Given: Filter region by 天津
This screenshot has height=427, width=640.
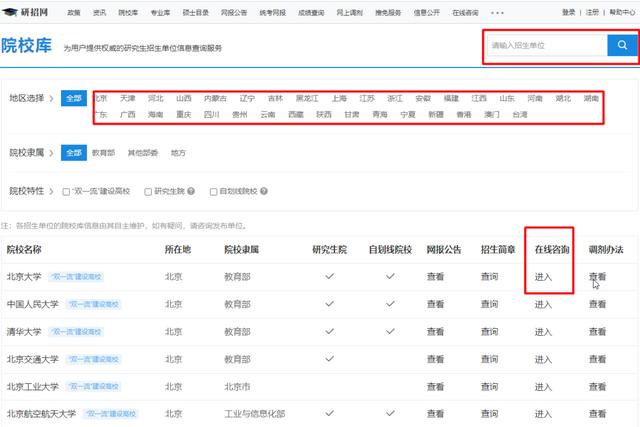Looking at the screenshot, I should pyautogui.click(x=128, y=98).
